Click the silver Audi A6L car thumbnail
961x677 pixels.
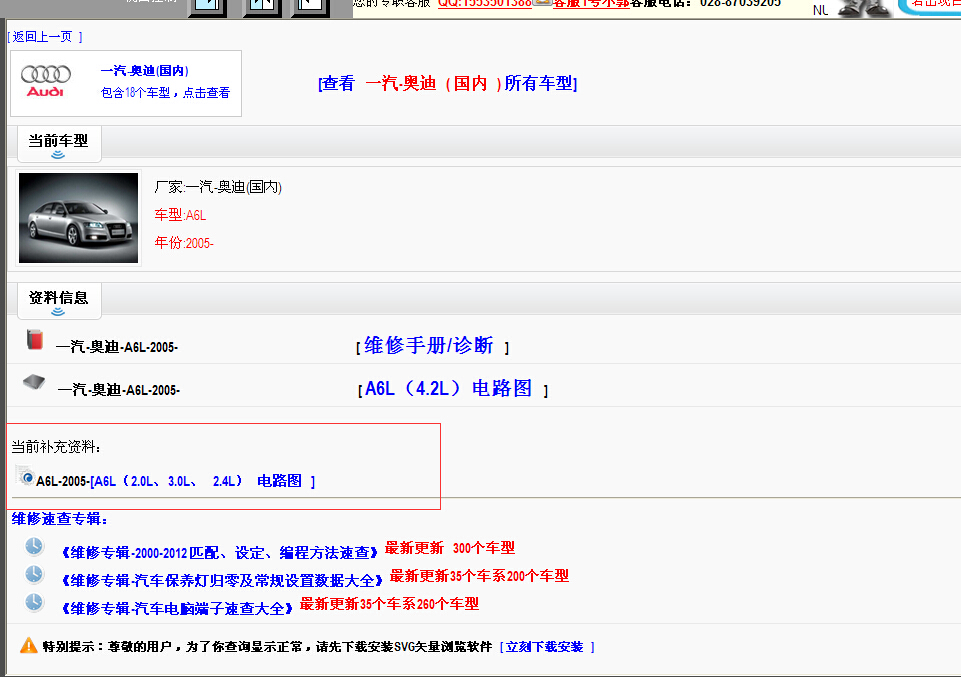tap(78, 218)
